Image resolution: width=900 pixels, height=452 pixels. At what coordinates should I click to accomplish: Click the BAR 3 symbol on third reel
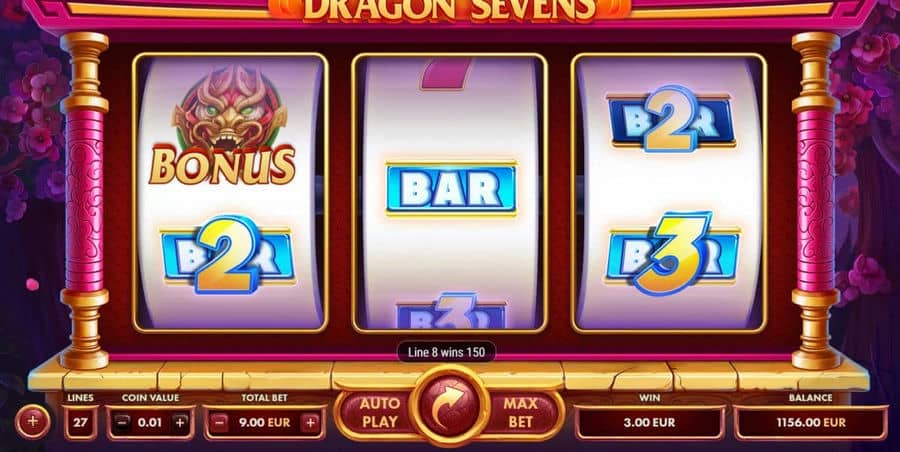[x=673, y=253]
